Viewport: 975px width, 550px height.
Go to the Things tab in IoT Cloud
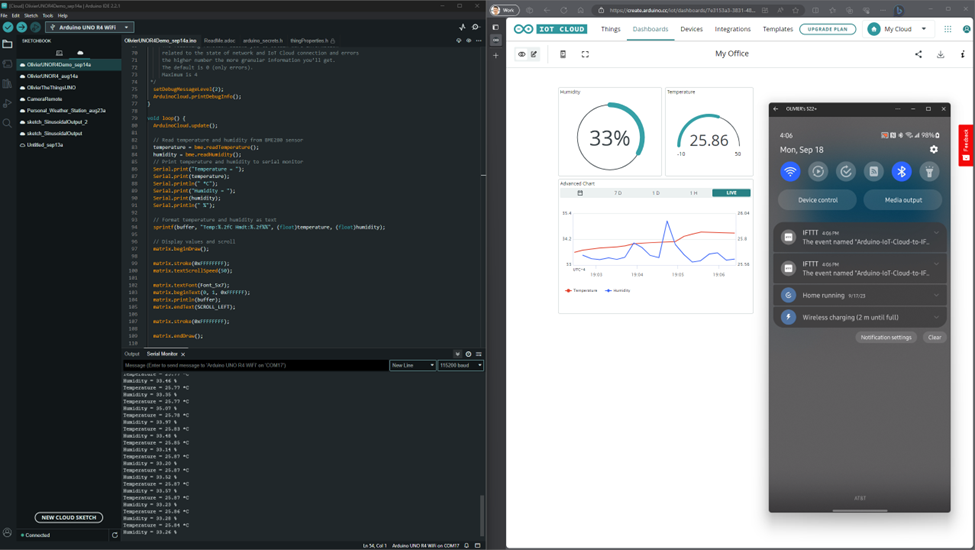(611, 29)
